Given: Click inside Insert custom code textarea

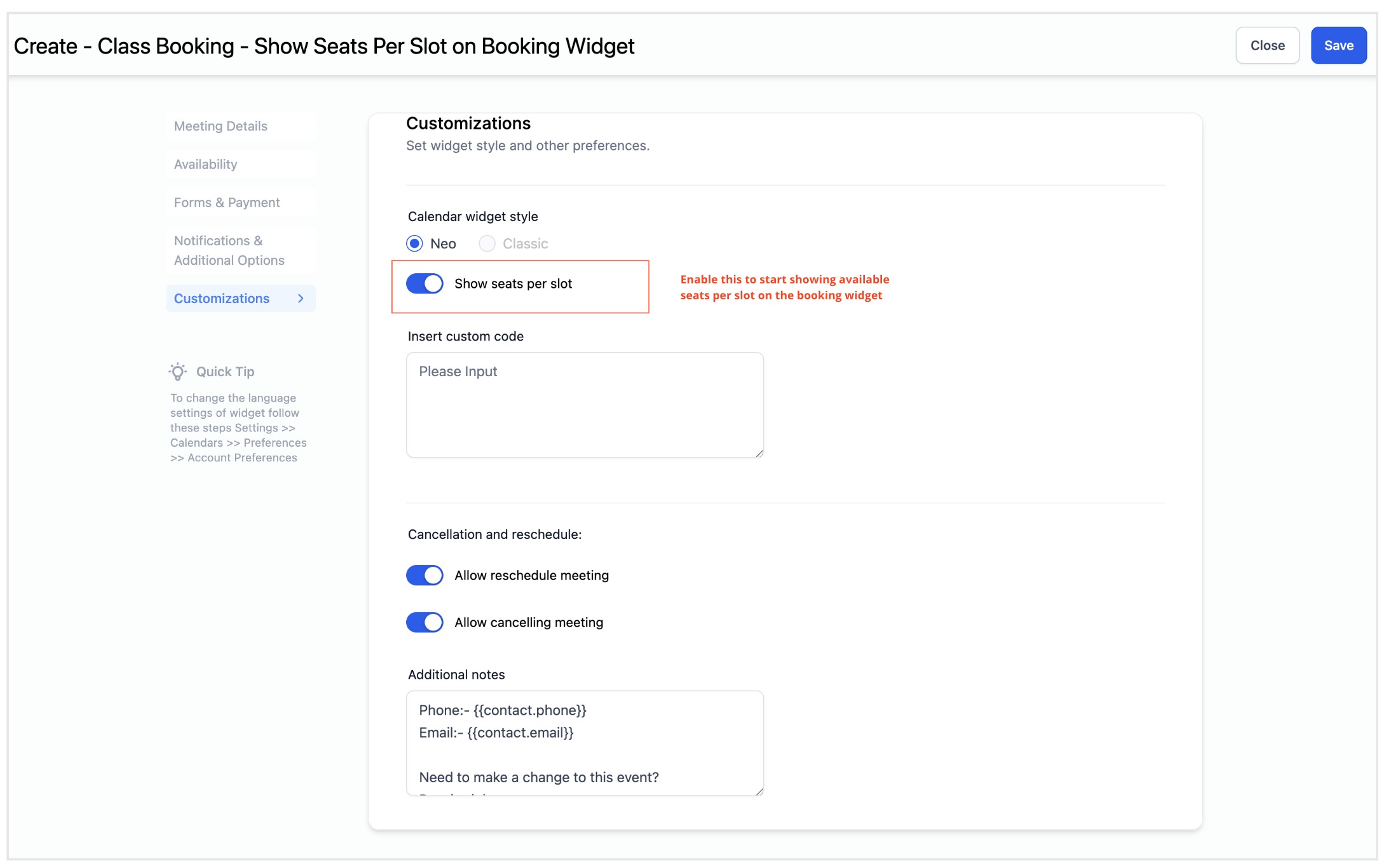Looking at the screenshot, I should [x=585, y=405].
